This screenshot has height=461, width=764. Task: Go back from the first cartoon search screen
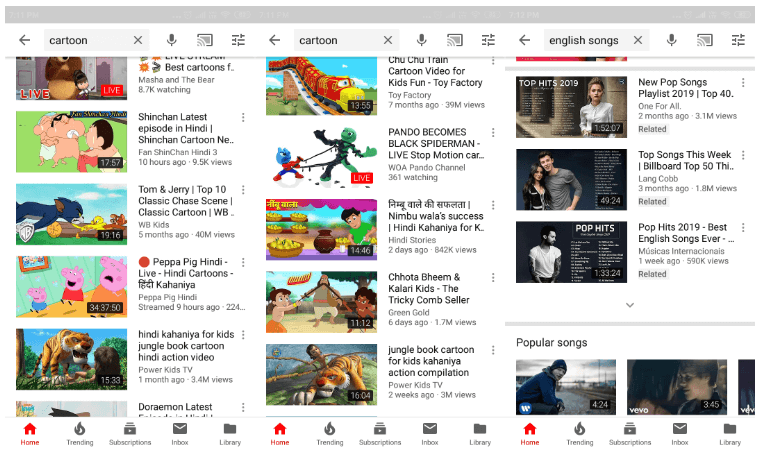(x=24, y=40)
